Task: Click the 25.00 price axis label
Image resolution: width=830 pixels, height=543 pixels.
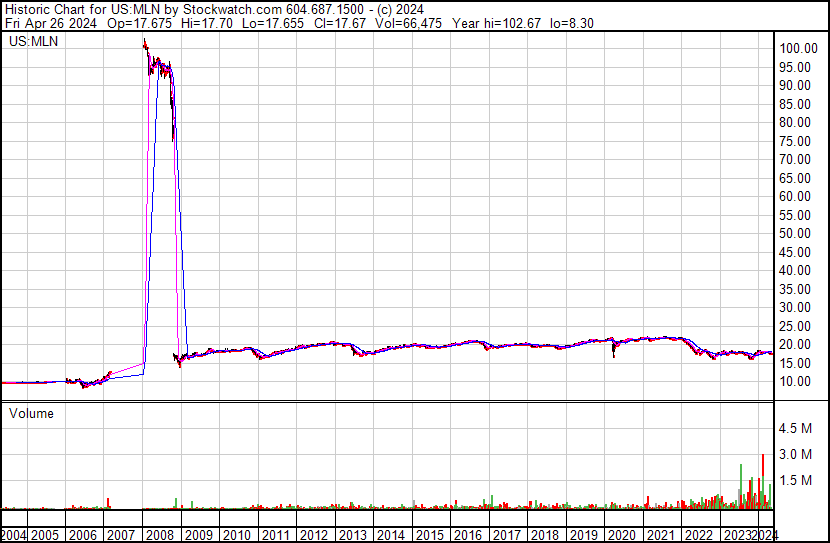Action: coord(795,327)
